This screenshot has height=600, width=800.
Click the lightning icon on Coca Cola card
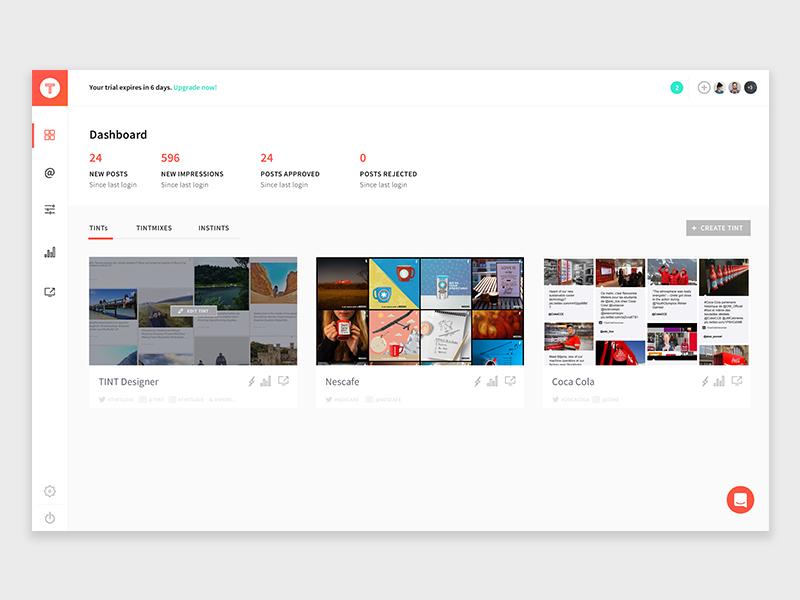point(705,381)
